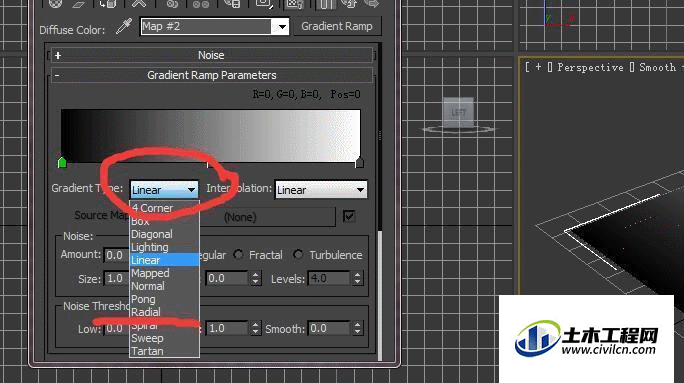Click the Reset Map X icon
The height and width of the screenshot is (383, 684).
(x=139, y=3)
